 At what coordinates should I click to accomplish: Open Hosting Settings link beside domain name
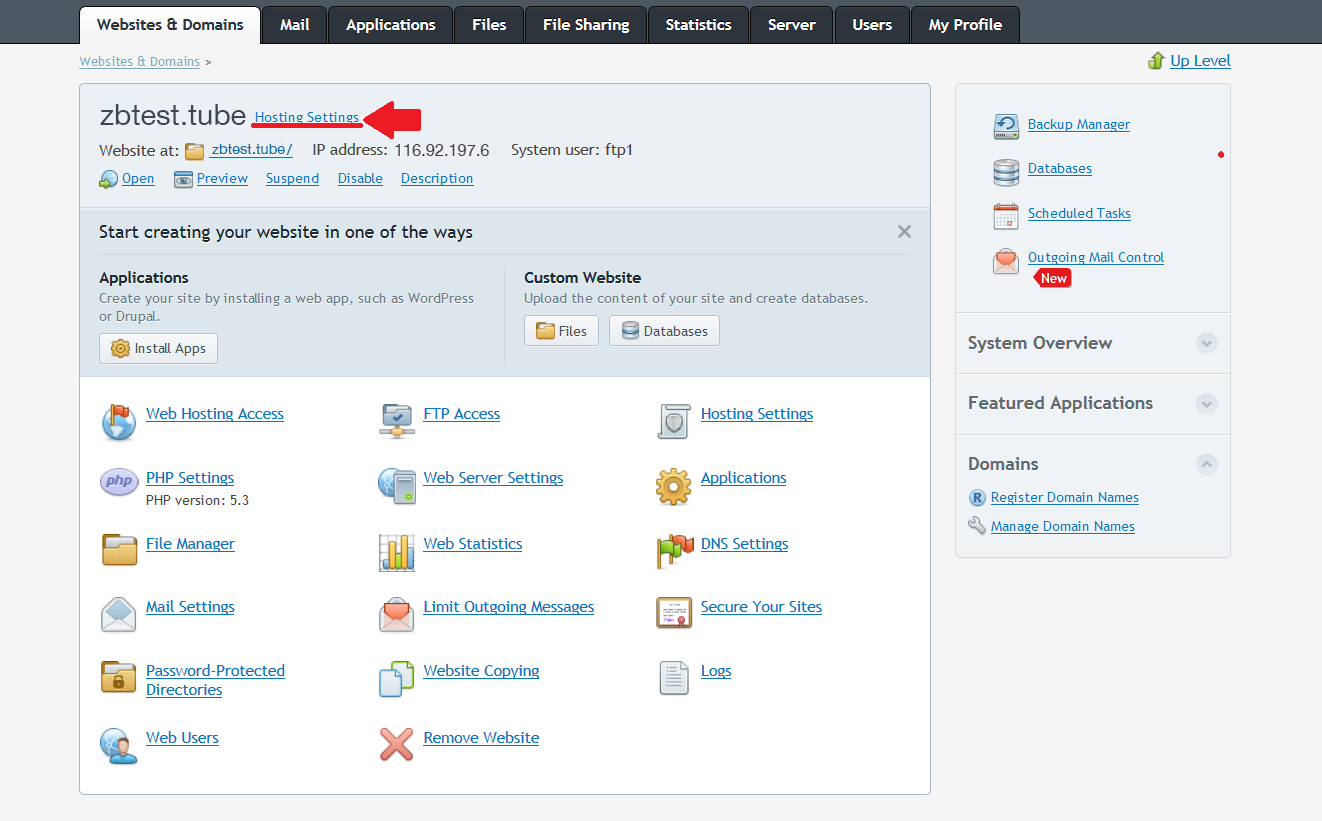point(306,117)
